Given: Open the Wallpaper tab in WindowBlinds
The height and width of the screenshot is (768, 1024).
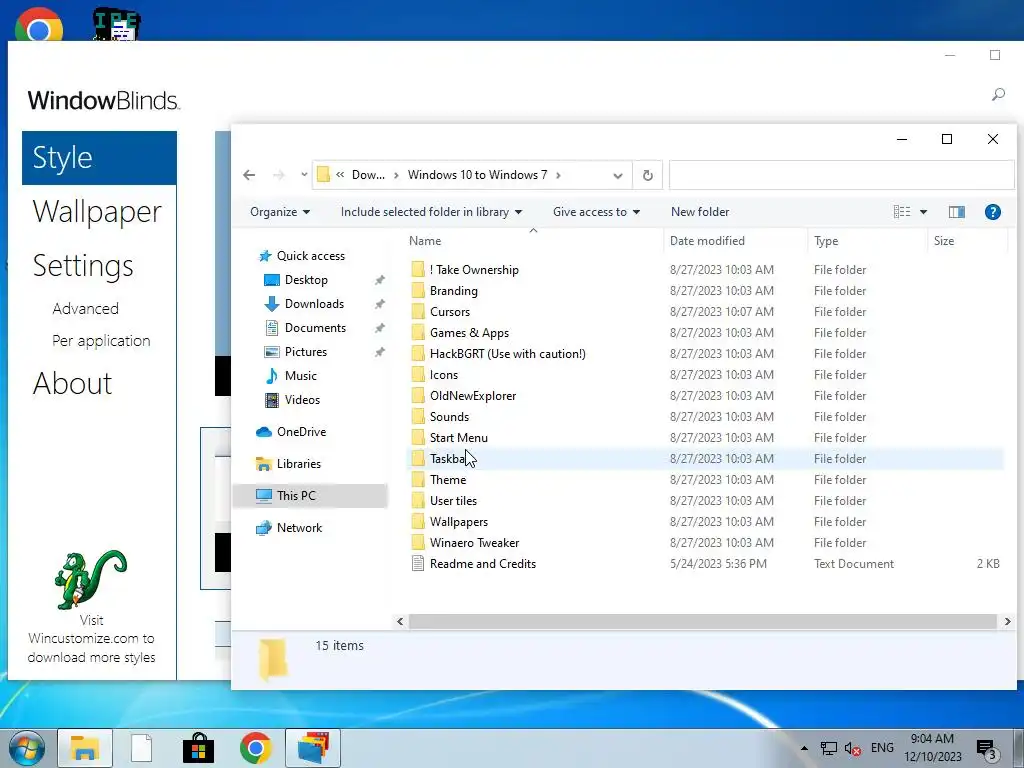Looking at the screenshot, I should click(97, 212).
